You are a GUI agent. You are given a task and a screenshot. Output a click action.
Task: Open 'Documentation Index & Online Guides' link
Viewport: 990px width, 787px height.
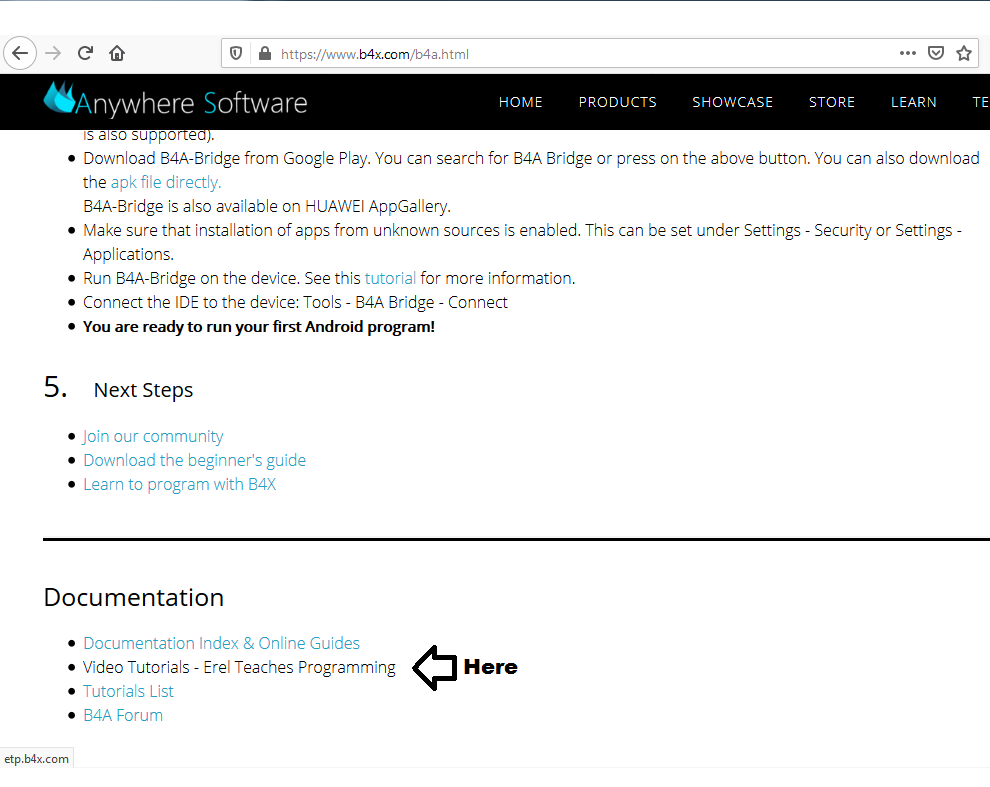coord(221,643)
